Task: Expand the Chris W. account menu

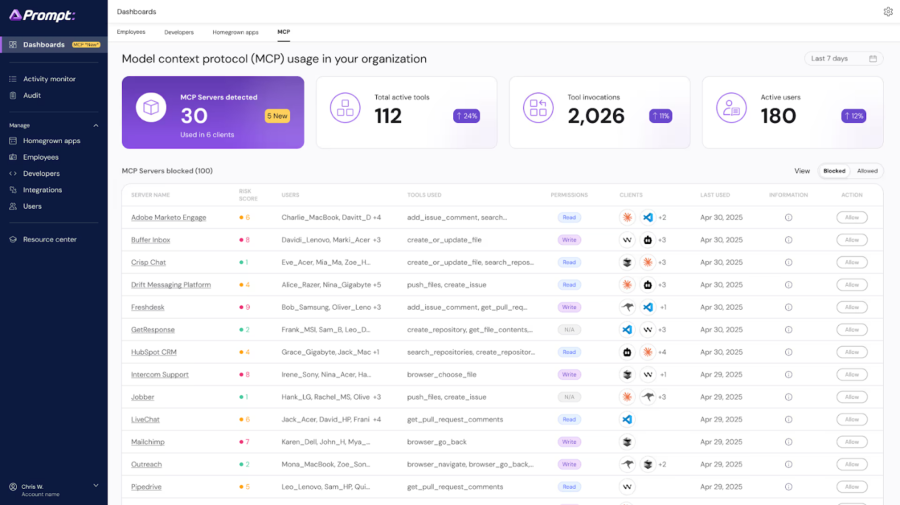Action: [96, 485]
